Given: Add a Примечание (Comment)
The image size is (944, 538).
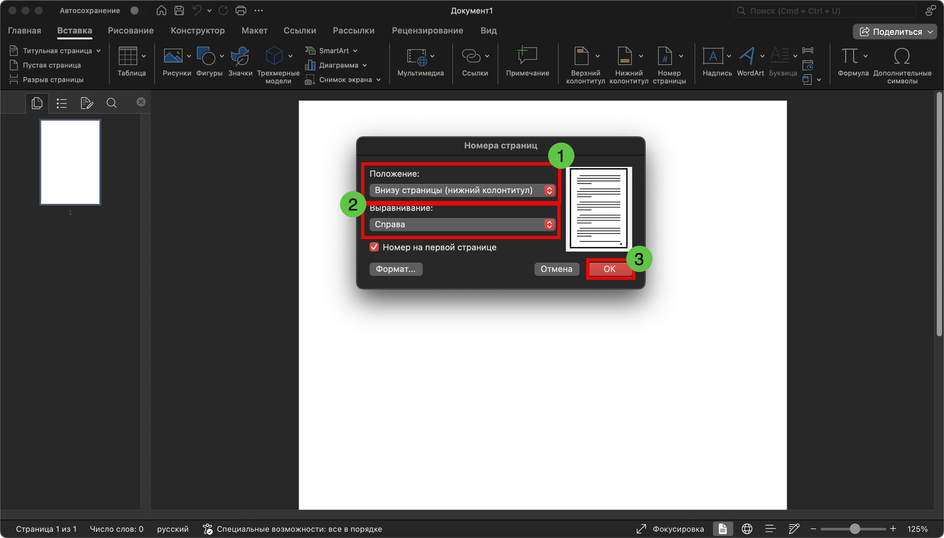Looking at the screenshot, I should click(x=527, y=61).
